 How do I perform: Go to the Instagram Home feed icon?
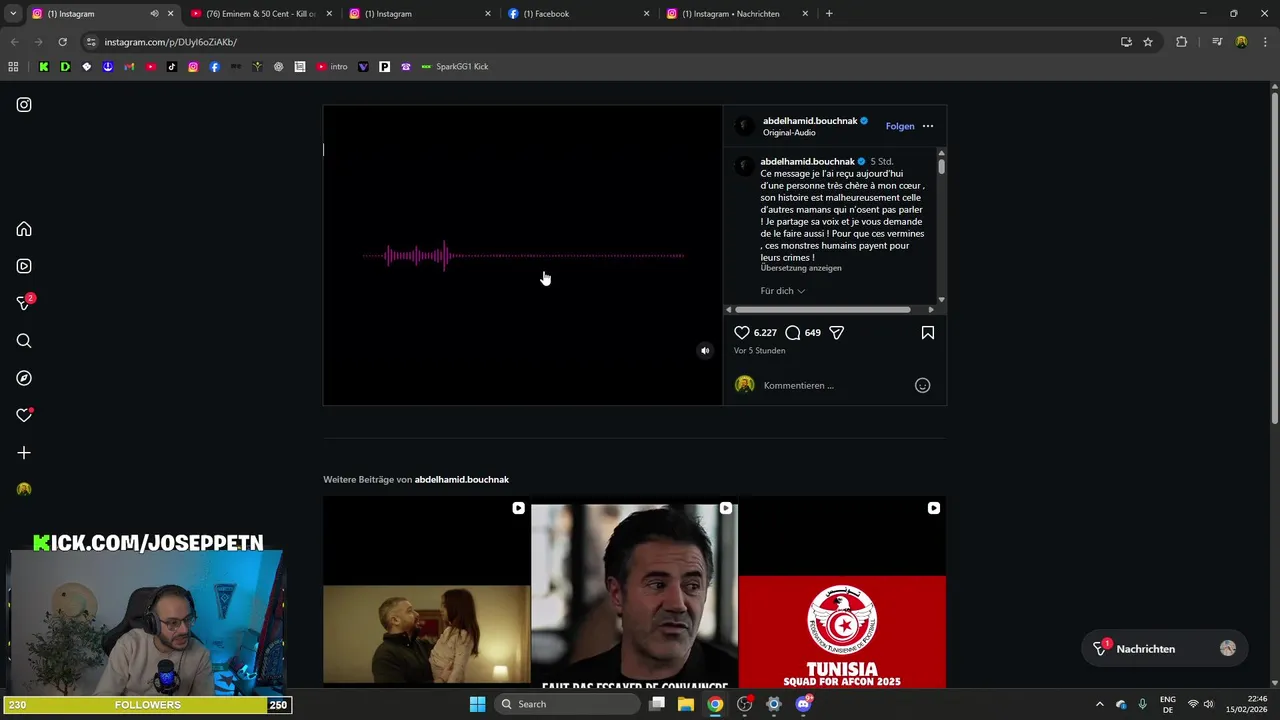[x=24, y=229]
